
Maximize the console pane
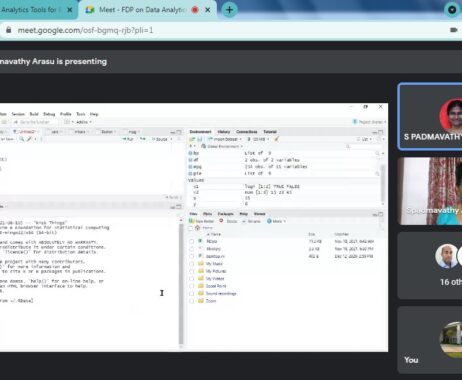(x=179, y=207)
